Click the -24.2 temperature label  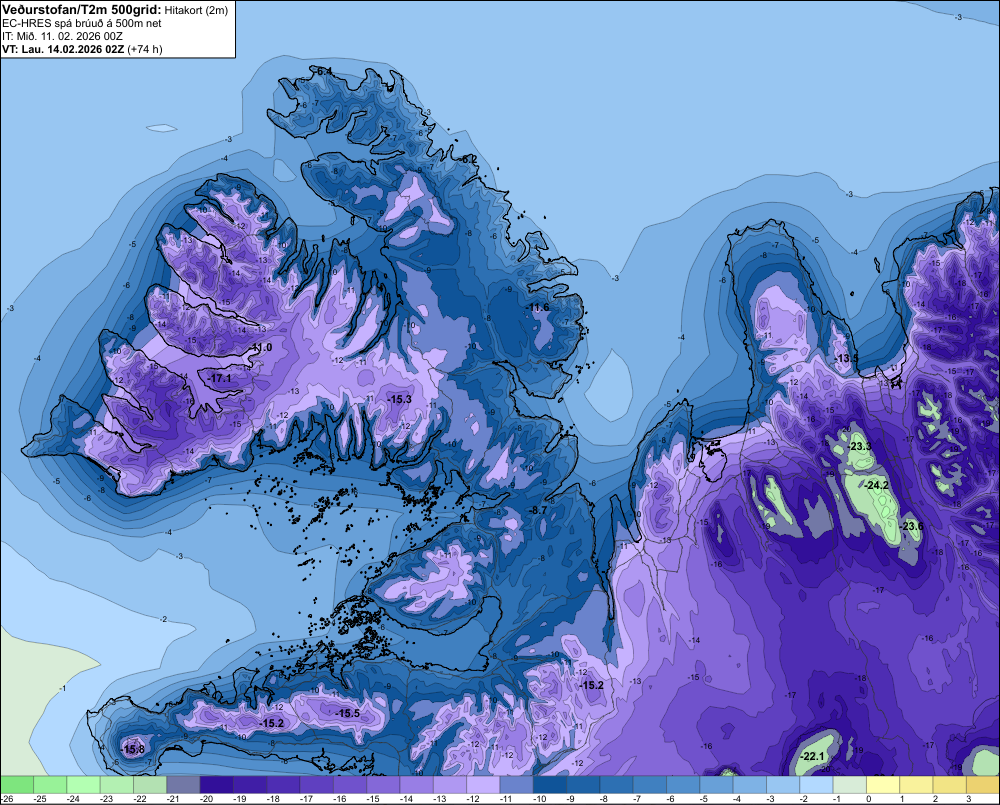877,485
